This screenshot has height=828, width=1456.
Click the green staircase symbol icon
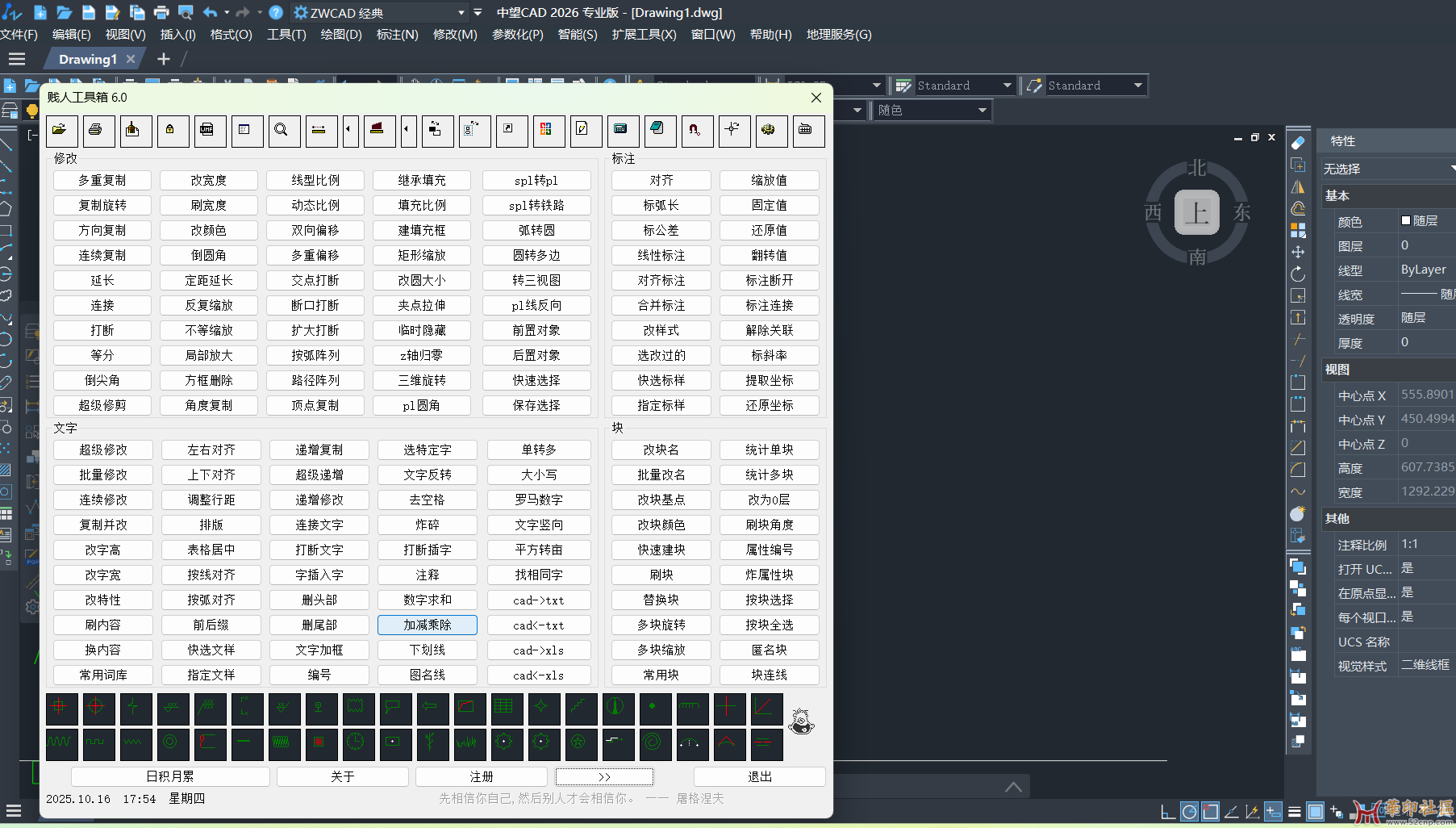(x=578, y=708)
